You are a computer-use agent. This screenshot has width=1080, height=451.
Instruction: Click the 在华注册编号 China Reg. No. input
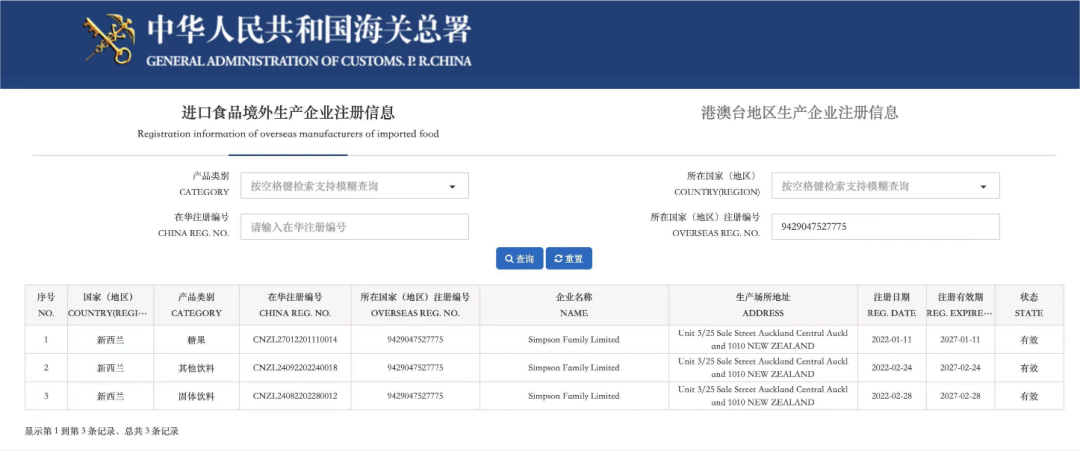tap(354, 227)
